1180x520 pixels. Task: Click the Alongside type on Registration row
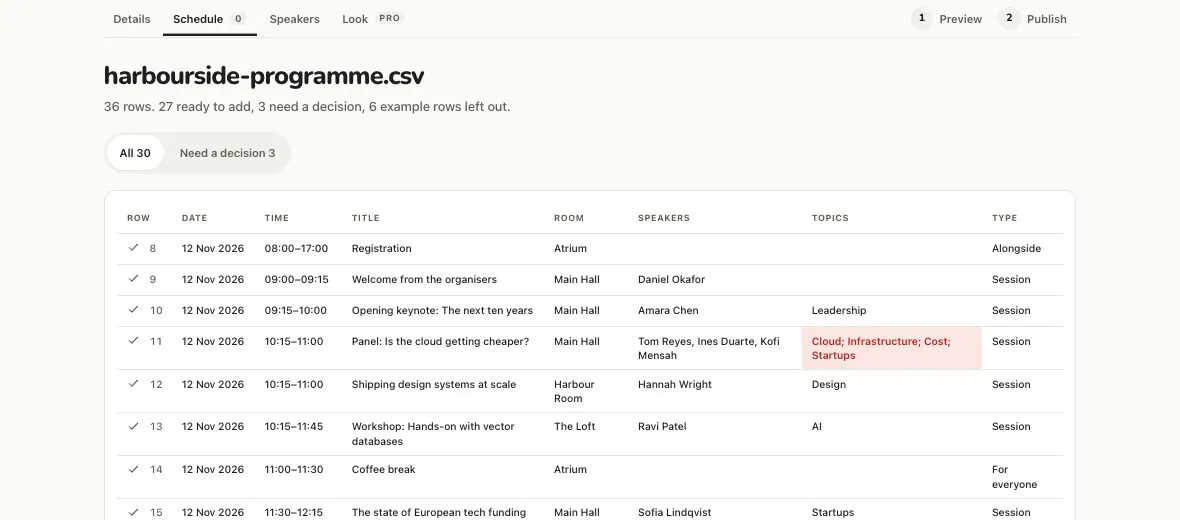(x=1017, y=248)
